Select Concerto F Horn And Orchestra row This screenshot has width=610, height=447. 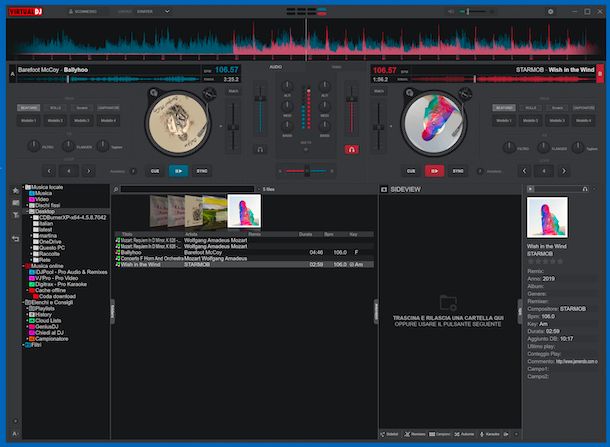(244, 258)
